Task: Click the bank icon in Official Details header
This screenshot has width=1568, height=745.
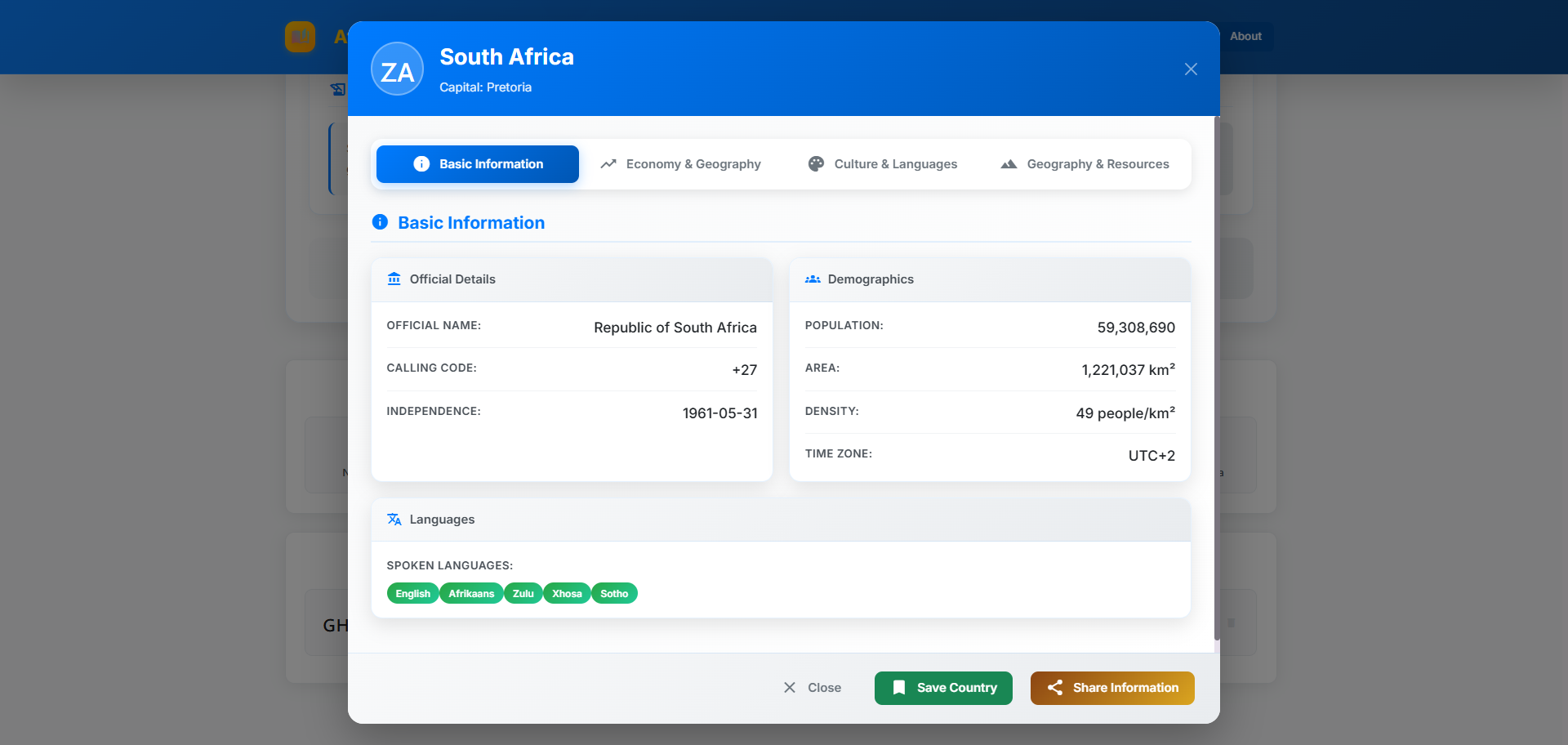Action: point(395,279)
